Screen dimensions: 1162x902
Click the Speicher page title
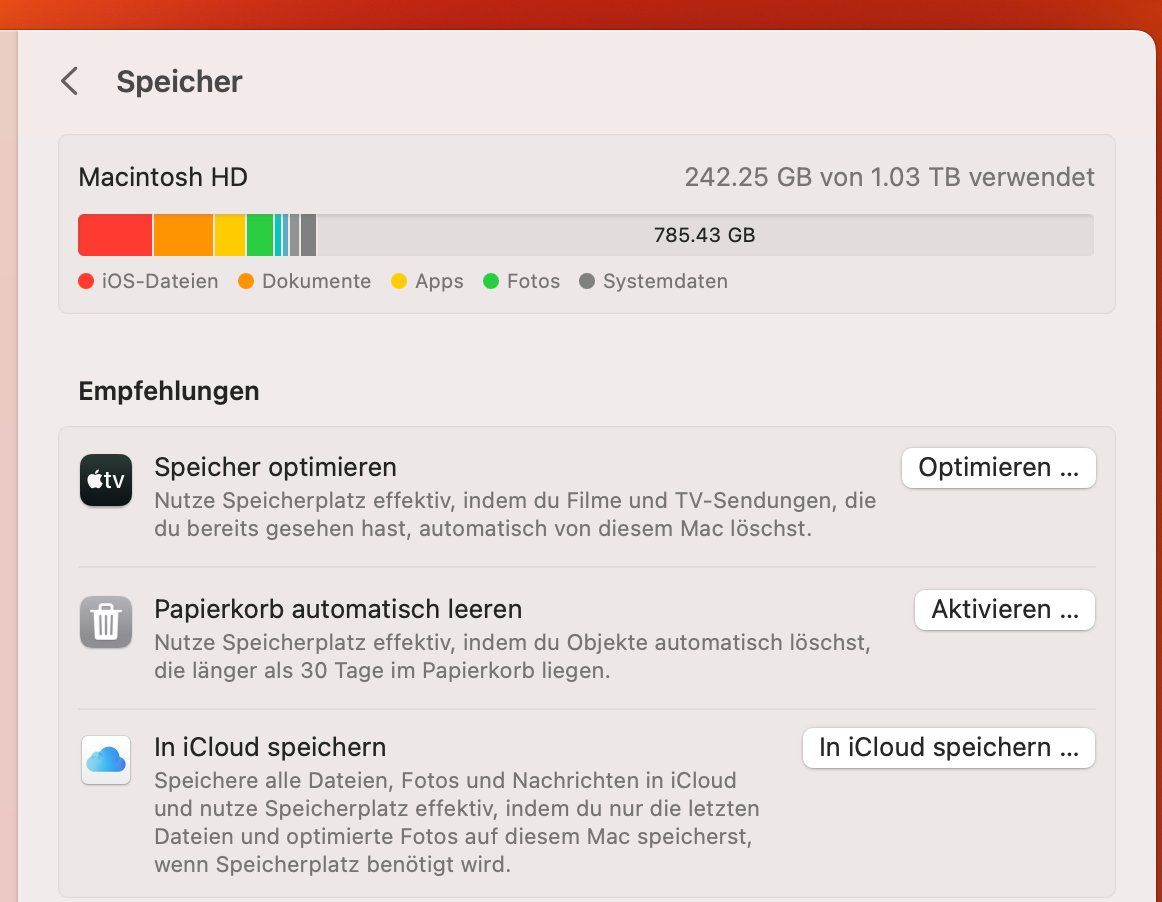179,81
